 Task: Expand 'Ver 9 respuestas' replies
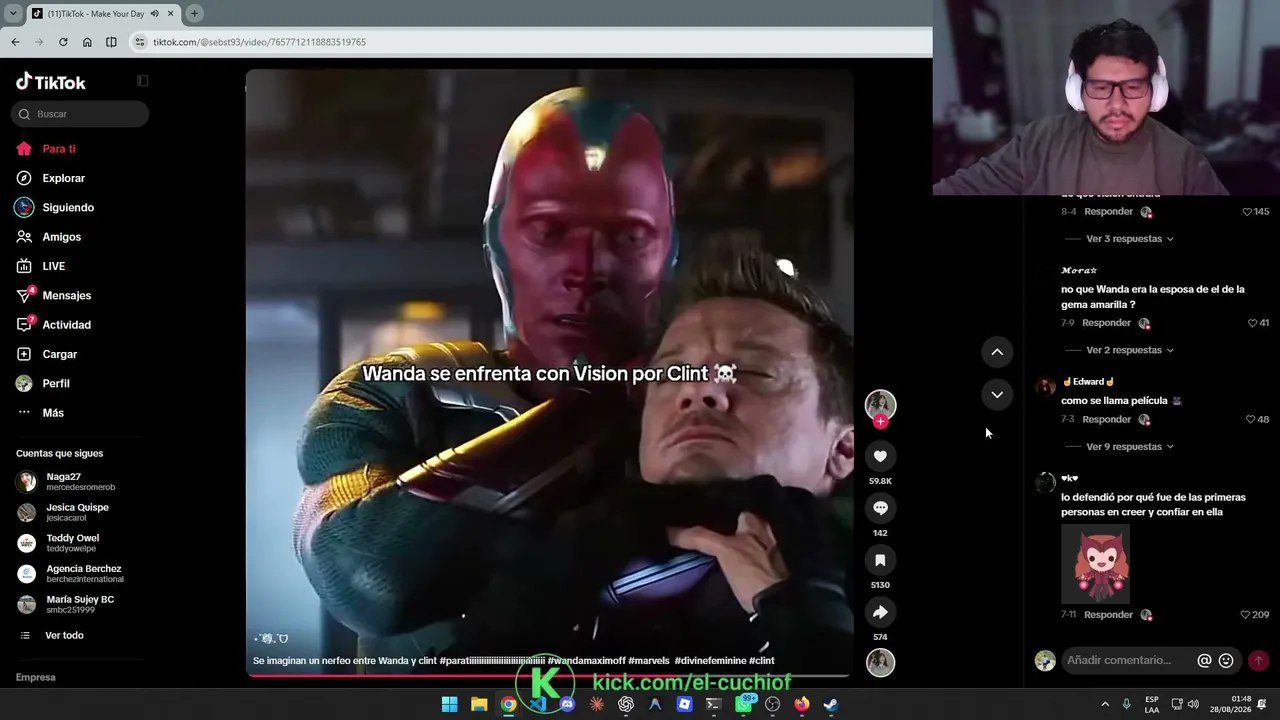pos(1129,447)
